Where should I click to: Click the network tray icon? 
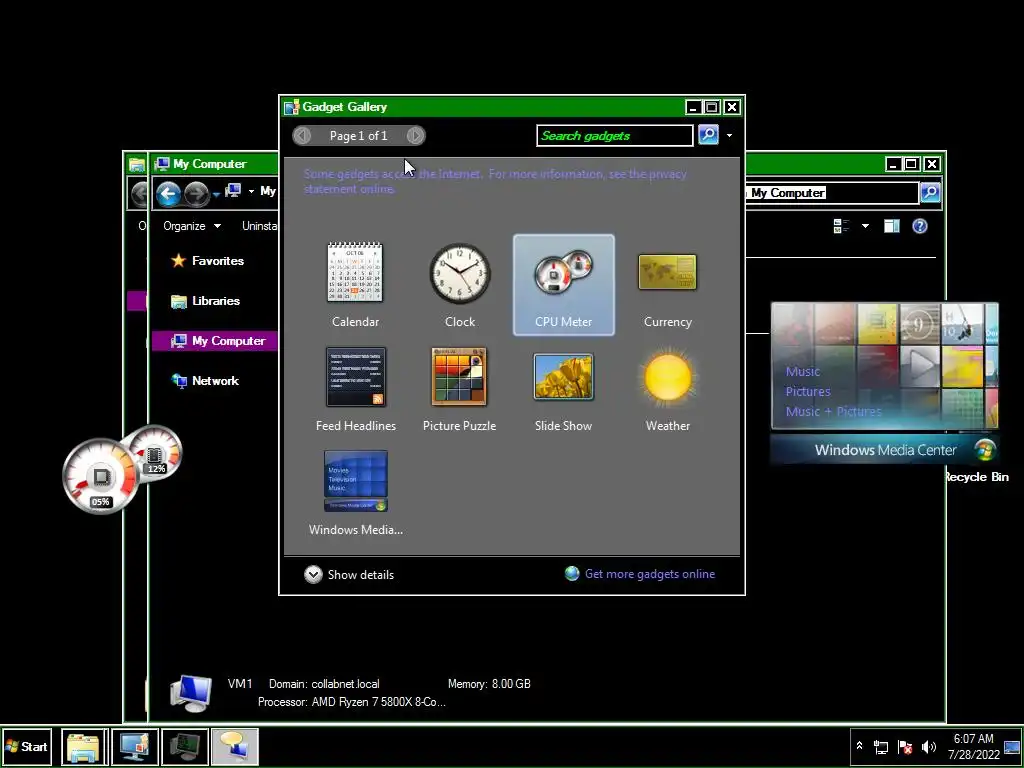(x=881, y=747)
